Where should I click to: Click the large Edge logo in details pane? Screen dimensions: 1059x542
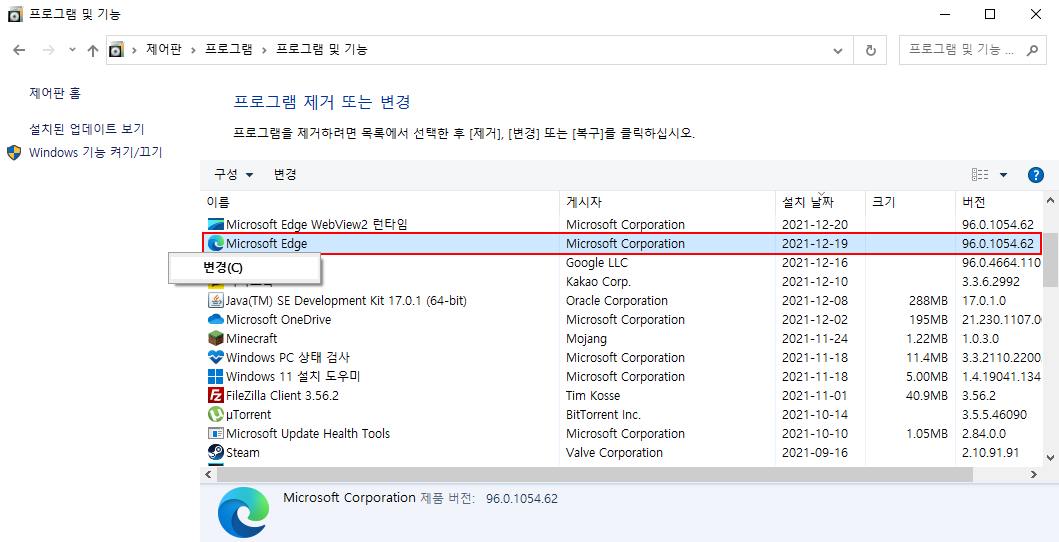point(244,512)
